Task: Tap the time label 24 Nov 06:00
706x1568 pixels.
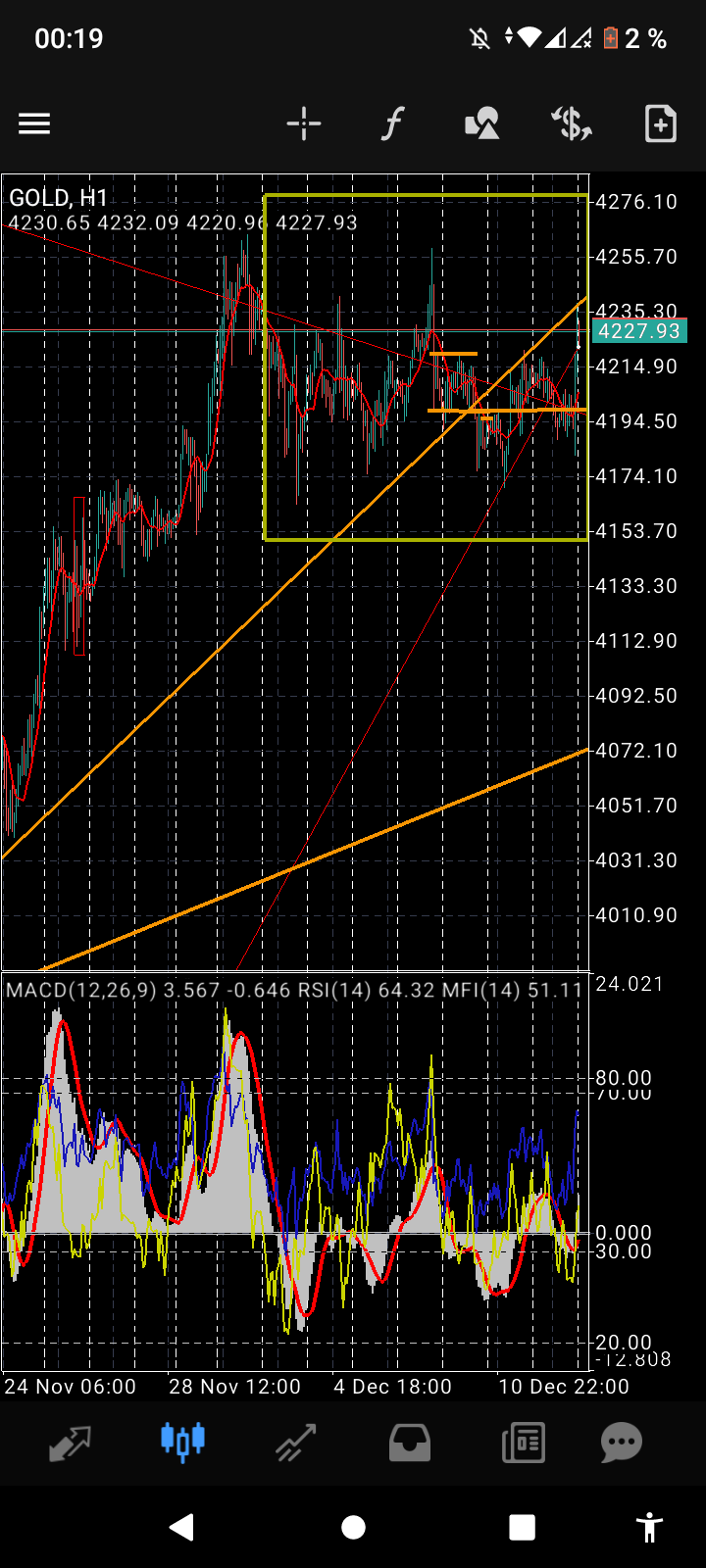Action: (71, 1387)
